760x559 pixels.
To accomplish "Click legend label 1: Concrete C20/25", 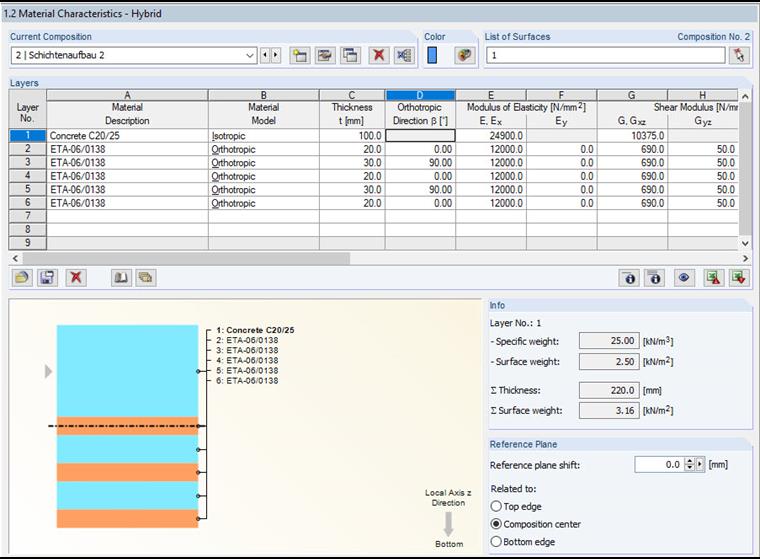I will [x=255, y=330].
